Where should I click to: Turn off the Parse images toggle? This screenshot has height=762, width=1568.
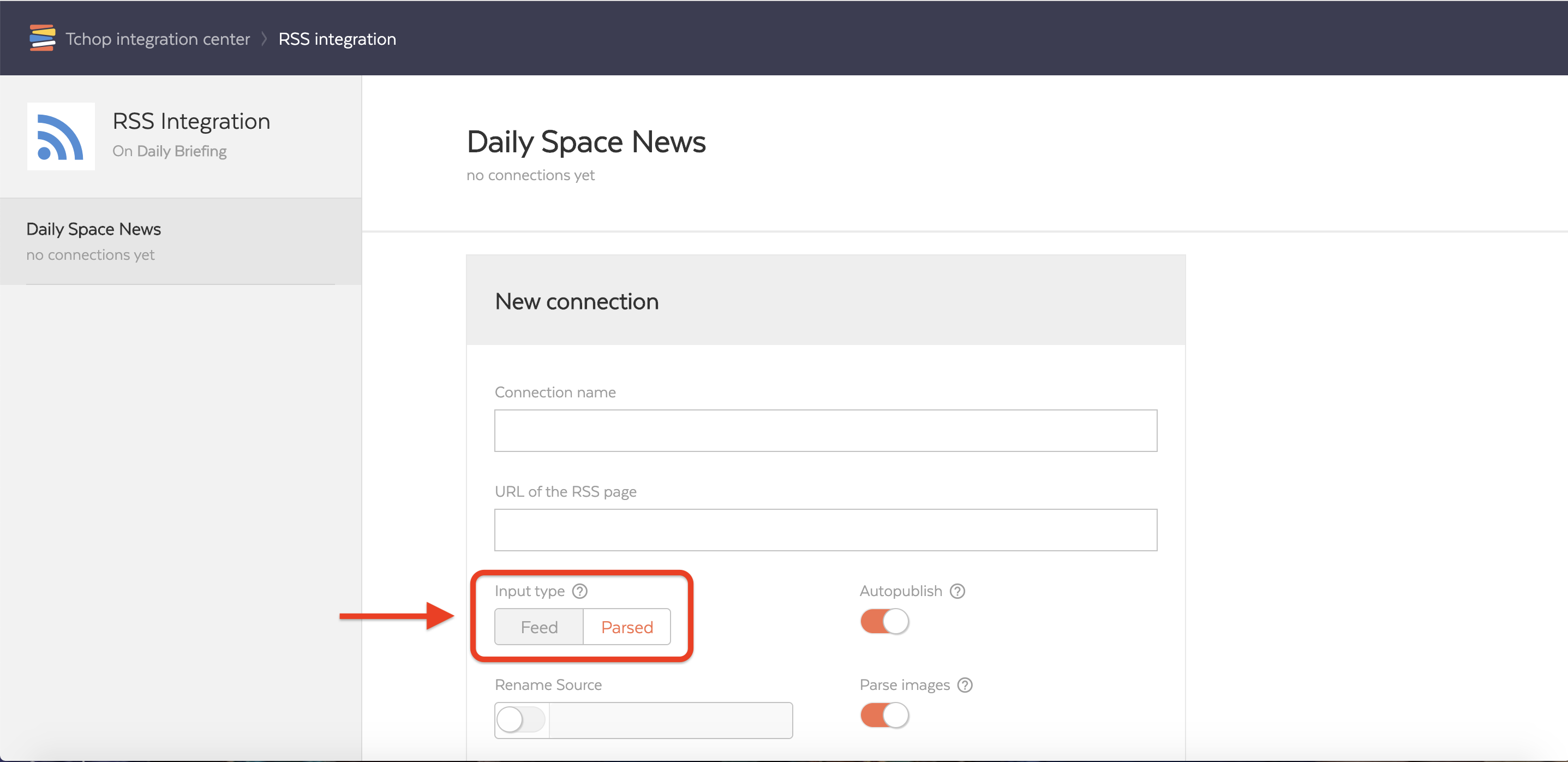point(884,716)
